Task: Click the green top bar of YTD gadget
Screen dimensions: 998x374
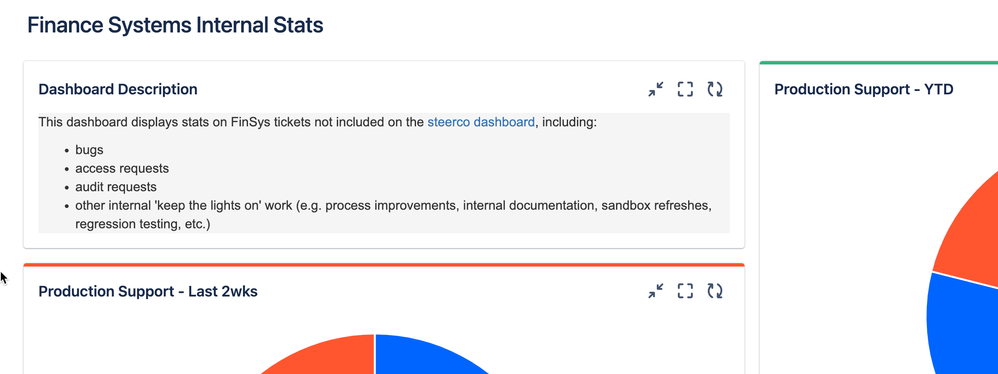Action: (x=878, y=62)
